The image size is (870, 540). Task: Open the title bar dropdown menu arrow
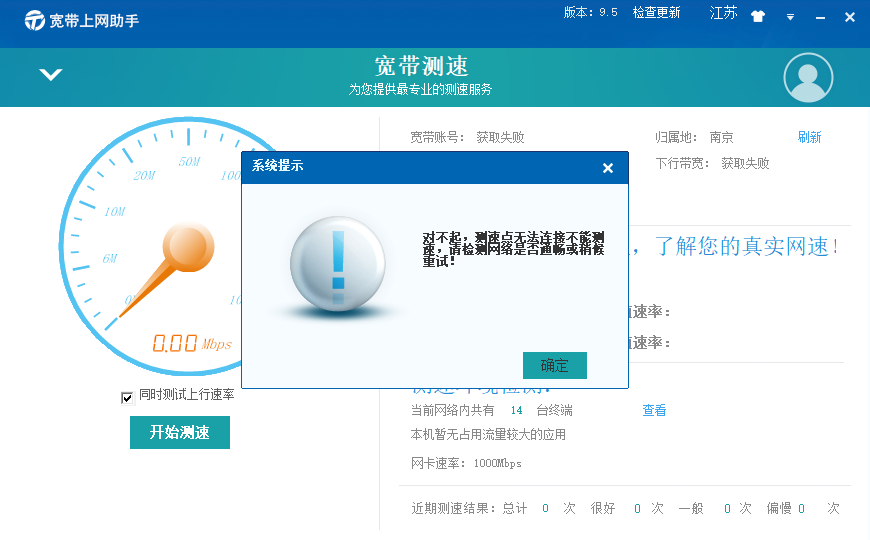tap(790, 17)
